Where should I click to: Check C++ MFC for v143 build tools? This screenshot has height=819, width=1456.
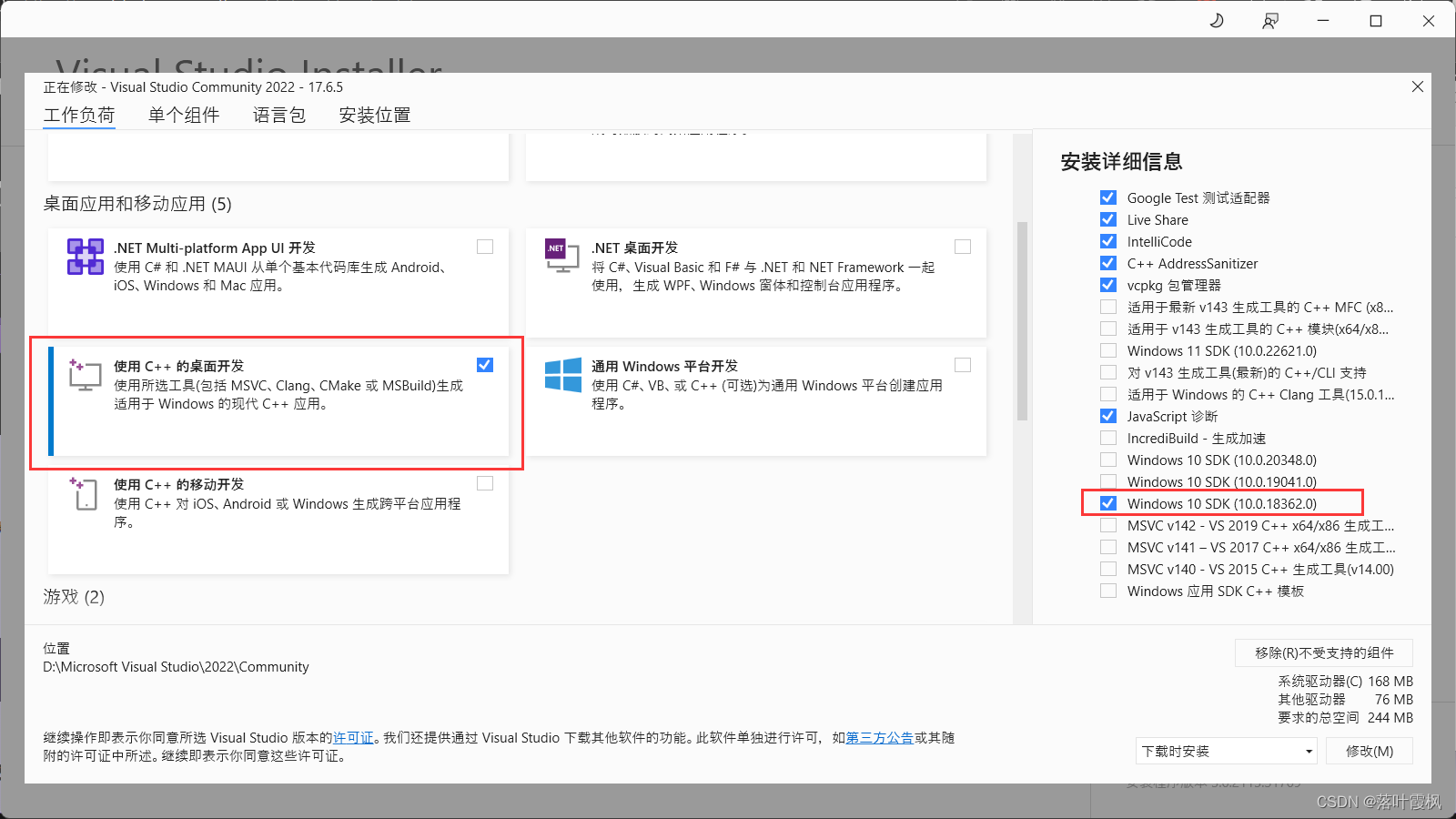pos(1108,307)
